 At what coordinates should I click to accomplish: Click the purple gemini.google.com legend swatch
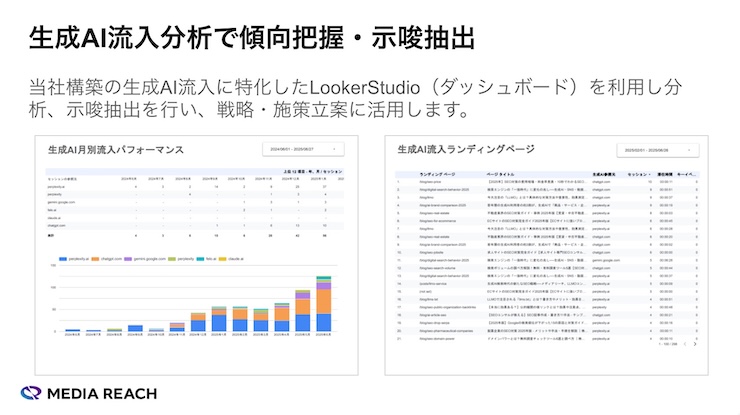pos(128,259)
